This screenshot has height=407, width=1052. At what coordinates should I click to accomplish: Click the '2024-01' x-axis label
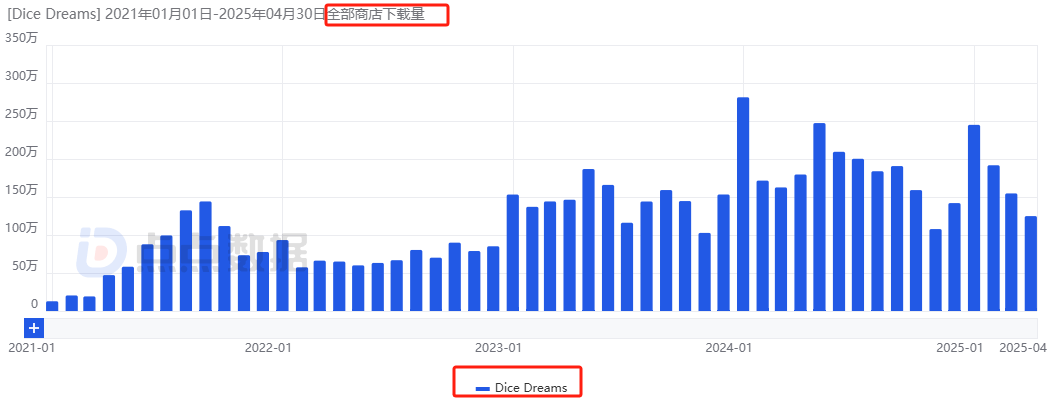coord(729,347)
